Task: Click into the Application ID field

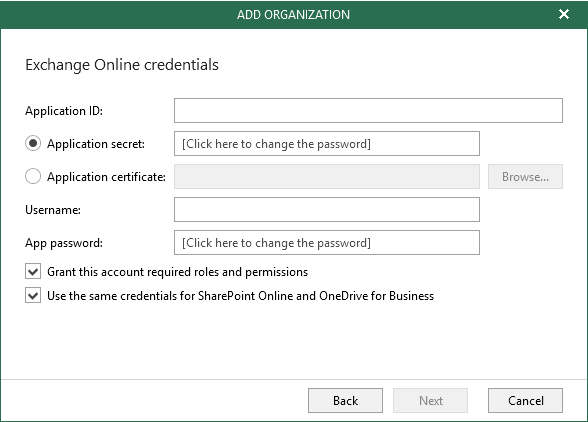Action: 368,110
